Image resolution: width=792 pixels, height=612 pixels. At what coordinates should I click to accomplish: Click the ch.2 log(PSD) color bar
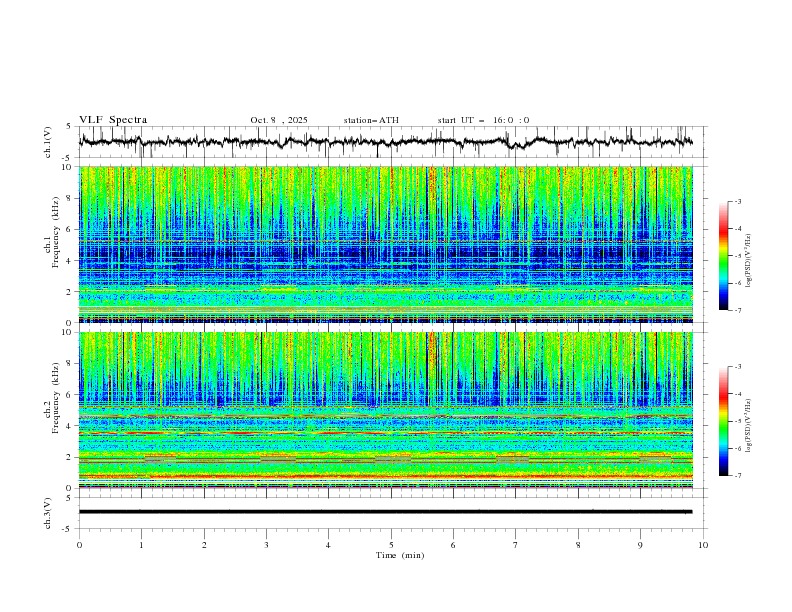coord(723,421)
